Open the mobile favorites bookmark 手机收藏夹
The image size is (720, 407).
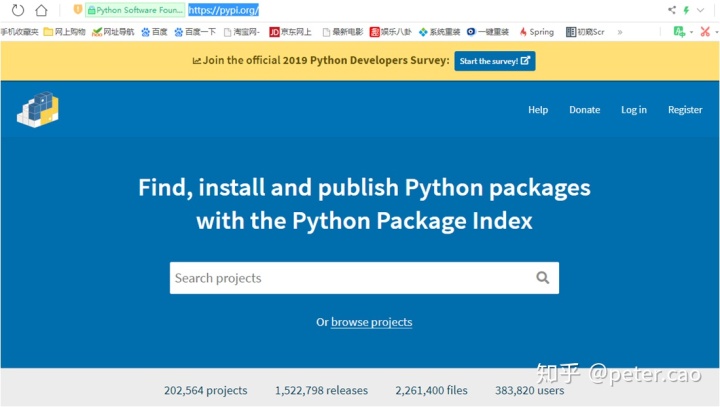[x=19, y=32]
